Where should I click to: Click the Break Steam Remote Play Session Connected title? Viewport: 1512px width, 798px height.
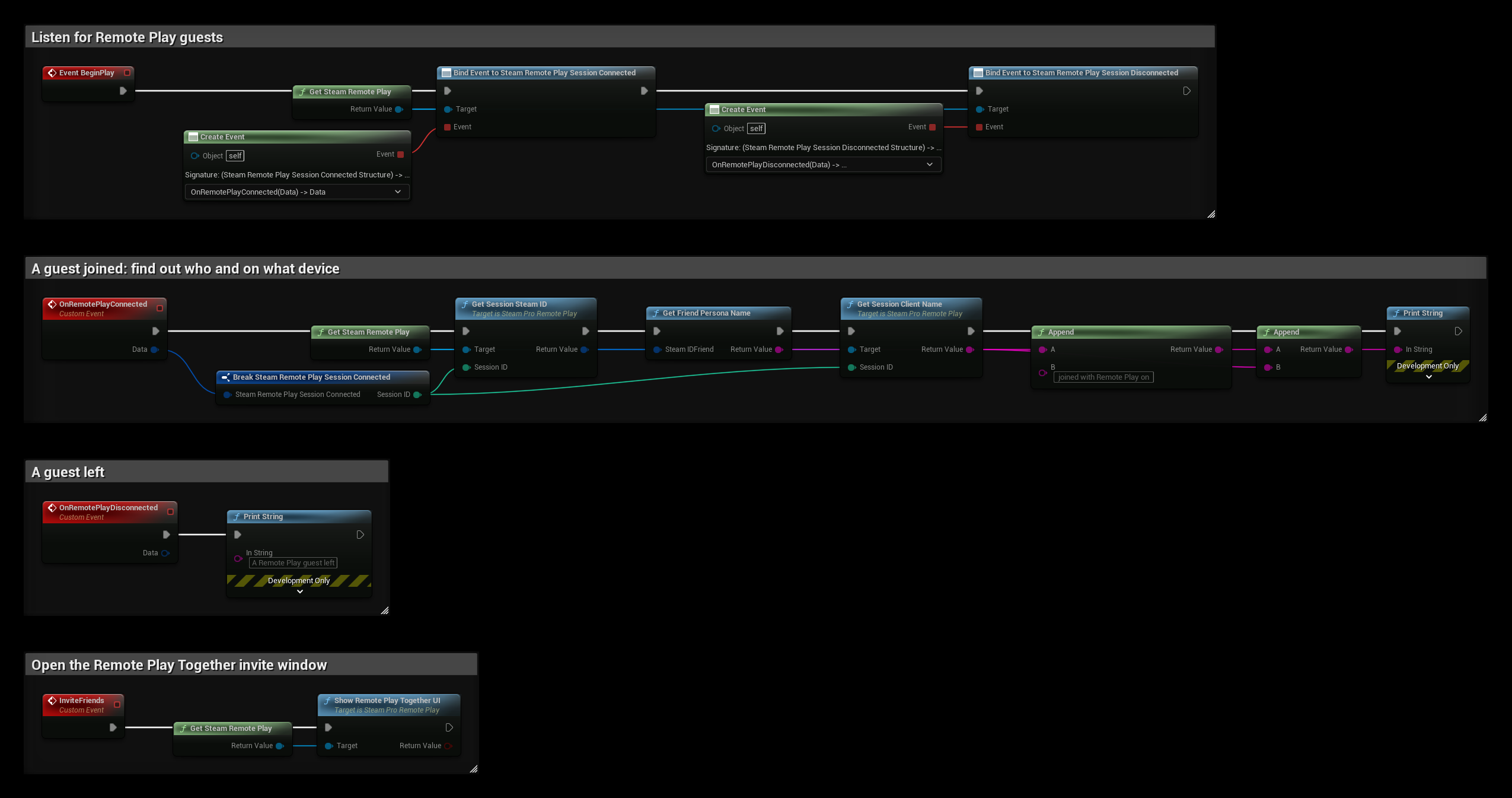[311, 377]
